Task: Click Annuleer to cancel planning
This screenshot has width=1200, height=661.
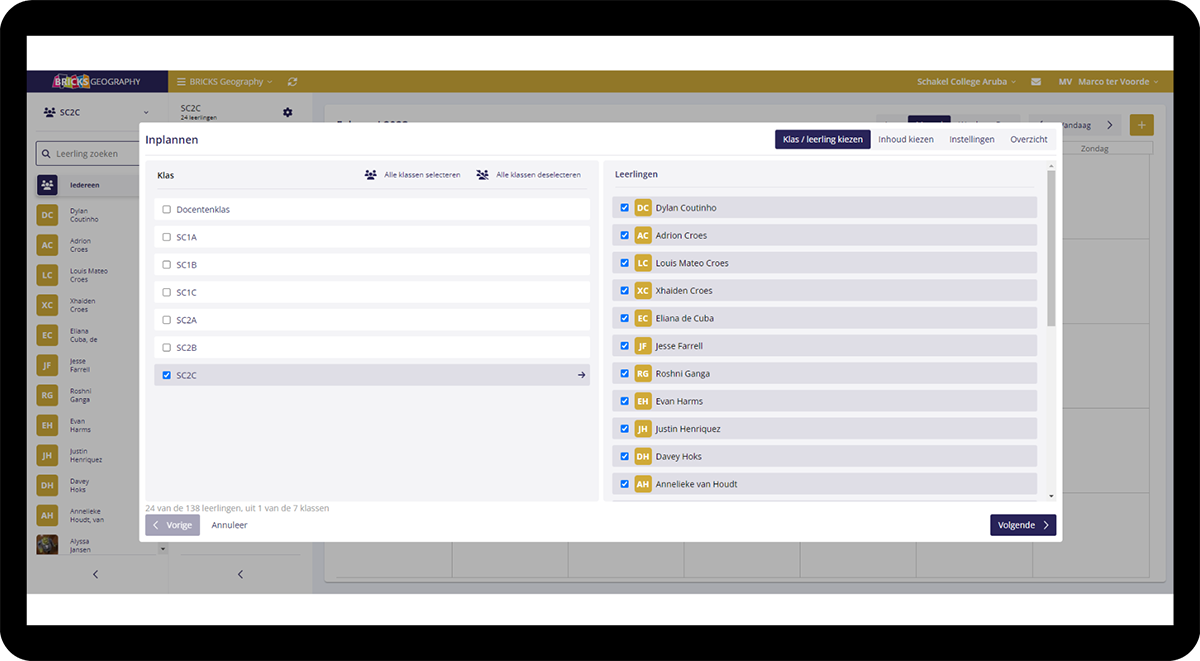Action: point(229,525)
